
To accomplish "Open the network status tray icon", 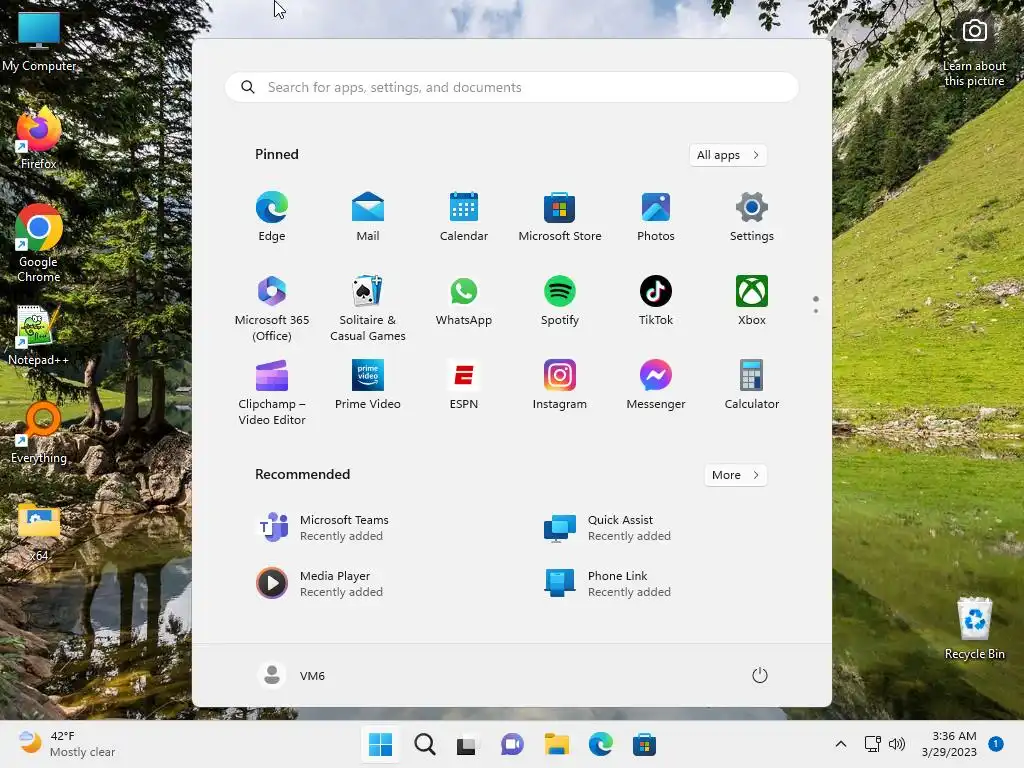I will point(872,744).
